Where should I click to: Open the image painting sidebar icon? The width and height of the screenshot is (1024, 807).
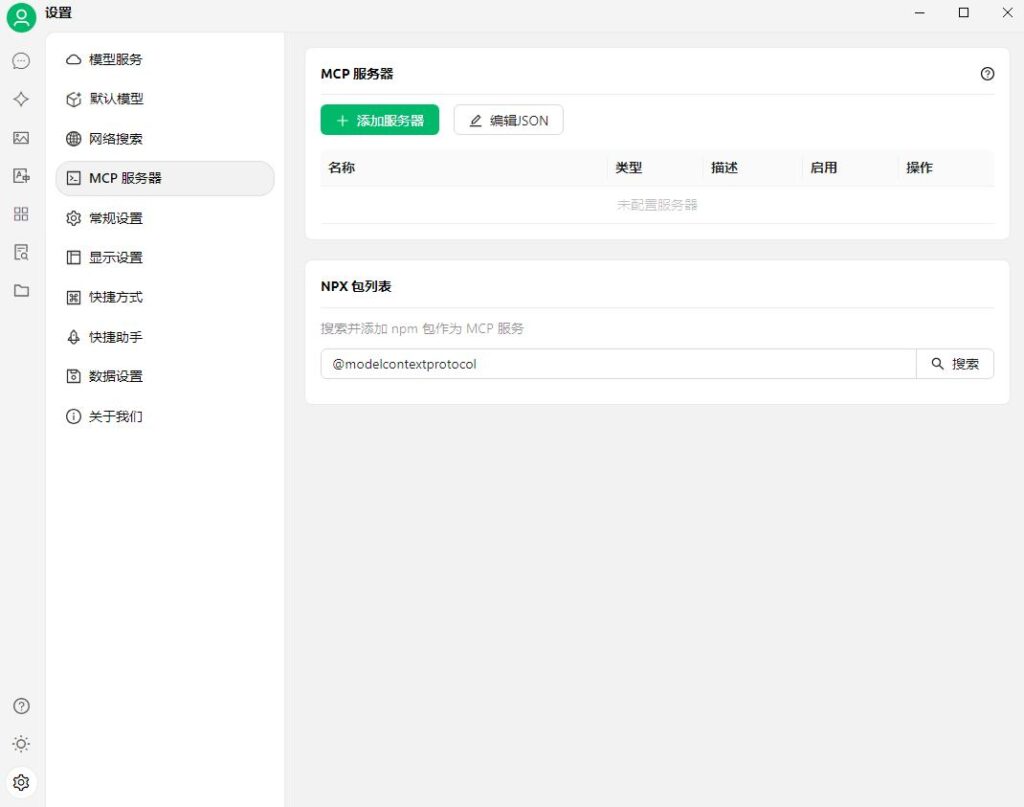(21, 138)
